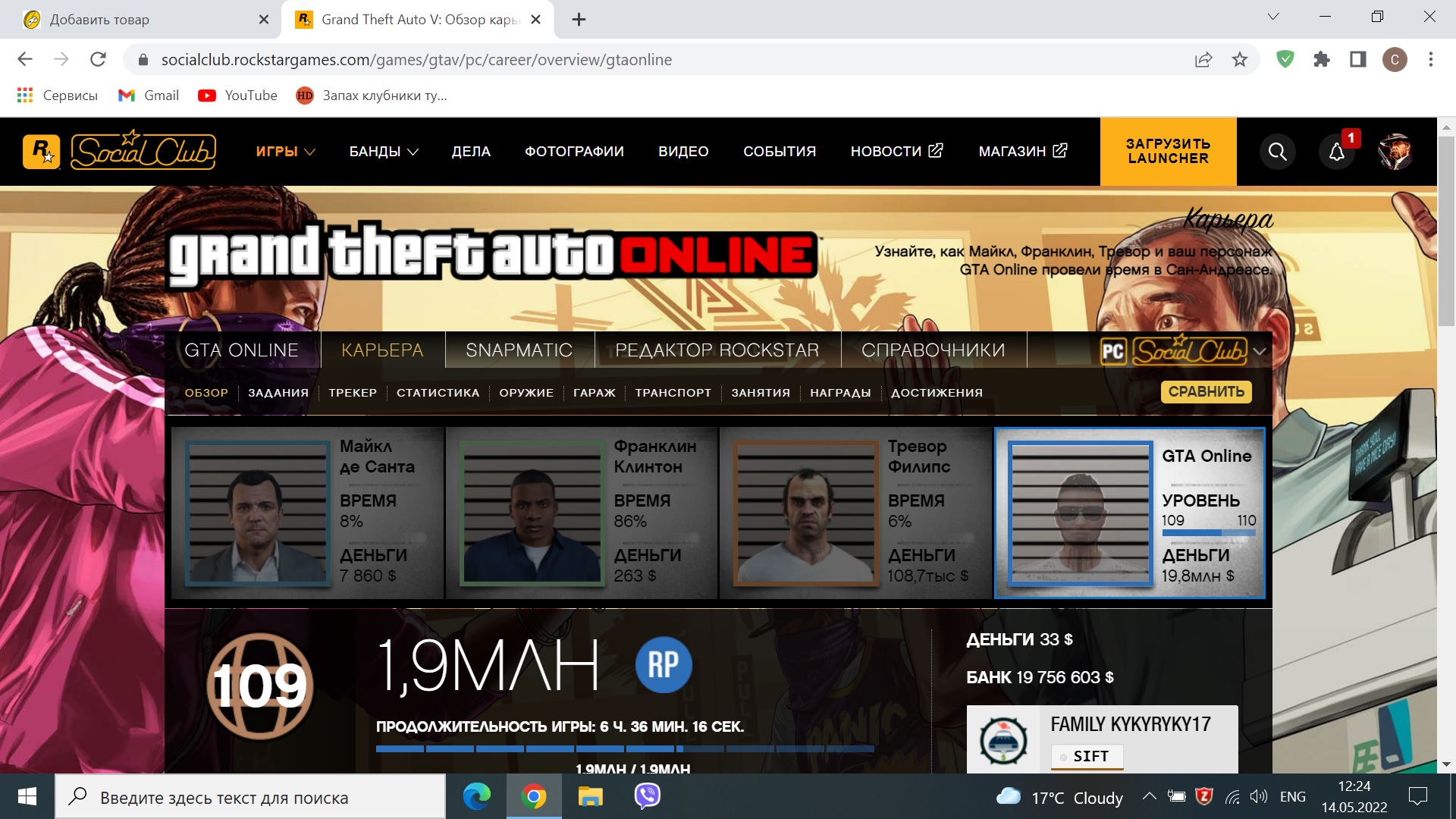Click the blue RP badge icon
Screen dimensions: 1456x819
click(664, 665)
